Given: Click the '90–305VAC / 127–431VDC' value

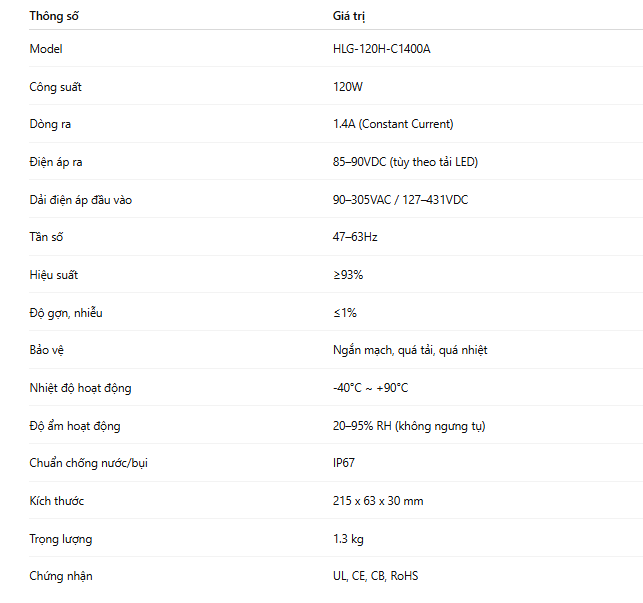Looking at the screenshot, I should click(x=400, y=200).
